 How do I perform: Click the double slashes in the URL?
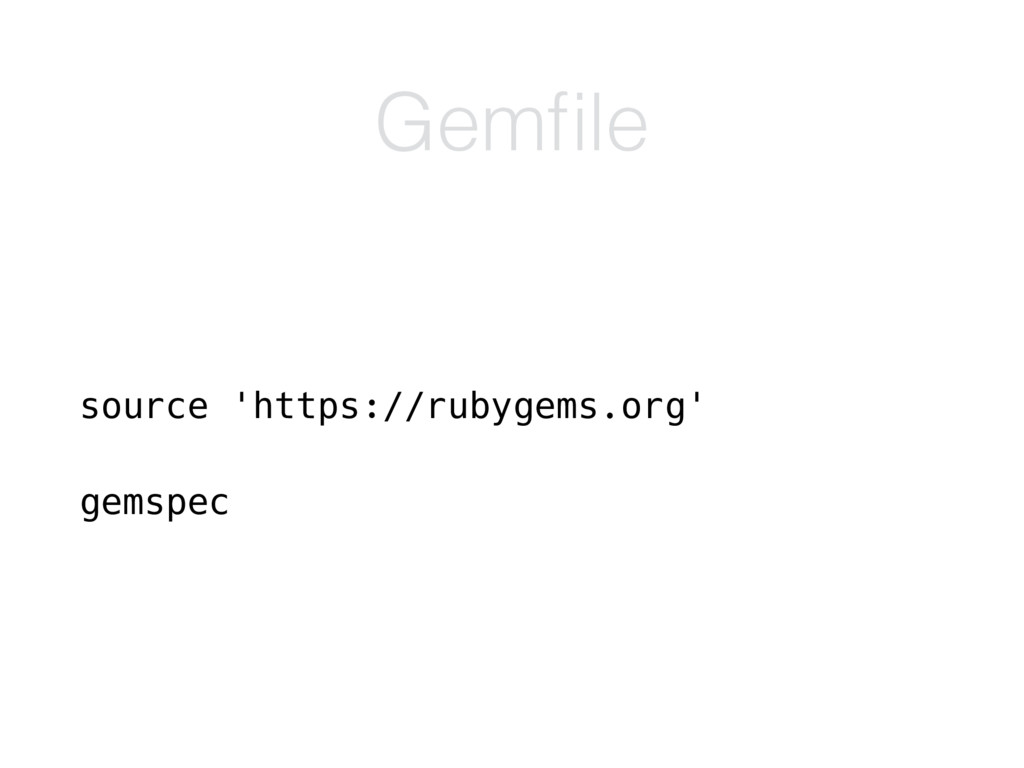click(x=402, y=406)
